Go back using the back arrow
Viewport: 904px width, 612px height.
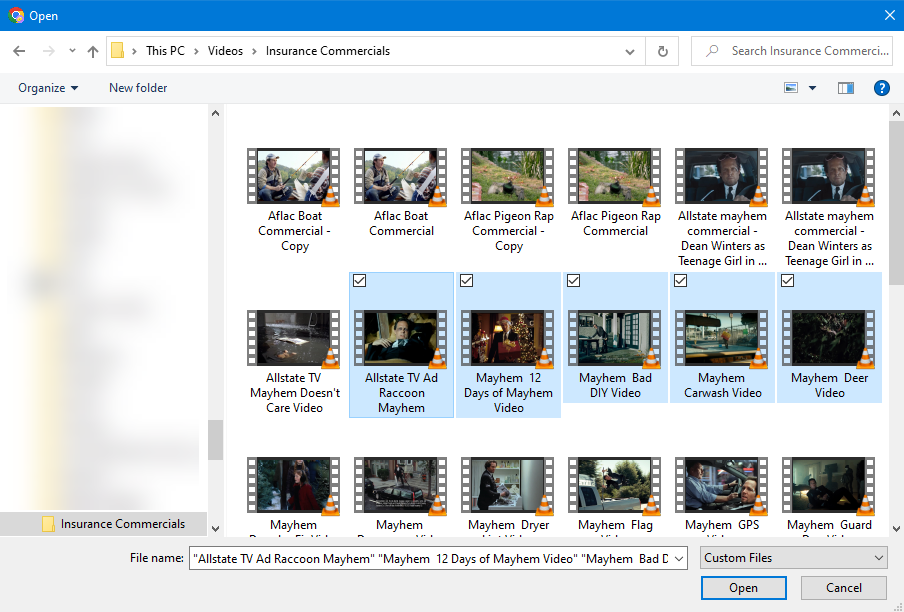click(19, 51)
